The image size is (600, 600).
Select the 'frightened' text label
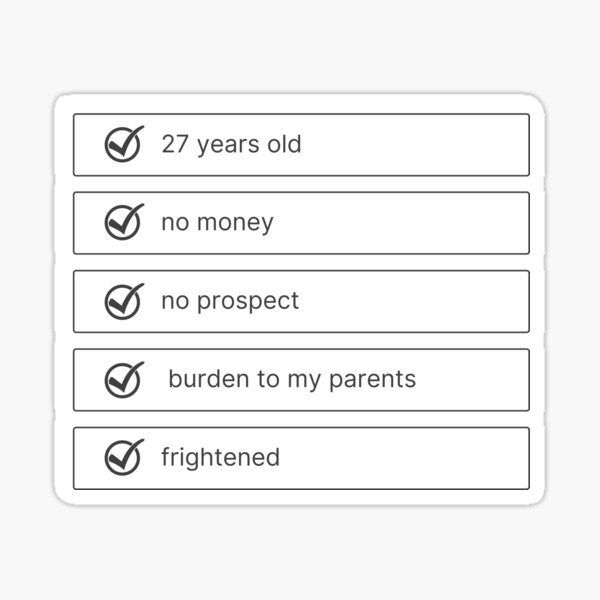tap(220, 458)
